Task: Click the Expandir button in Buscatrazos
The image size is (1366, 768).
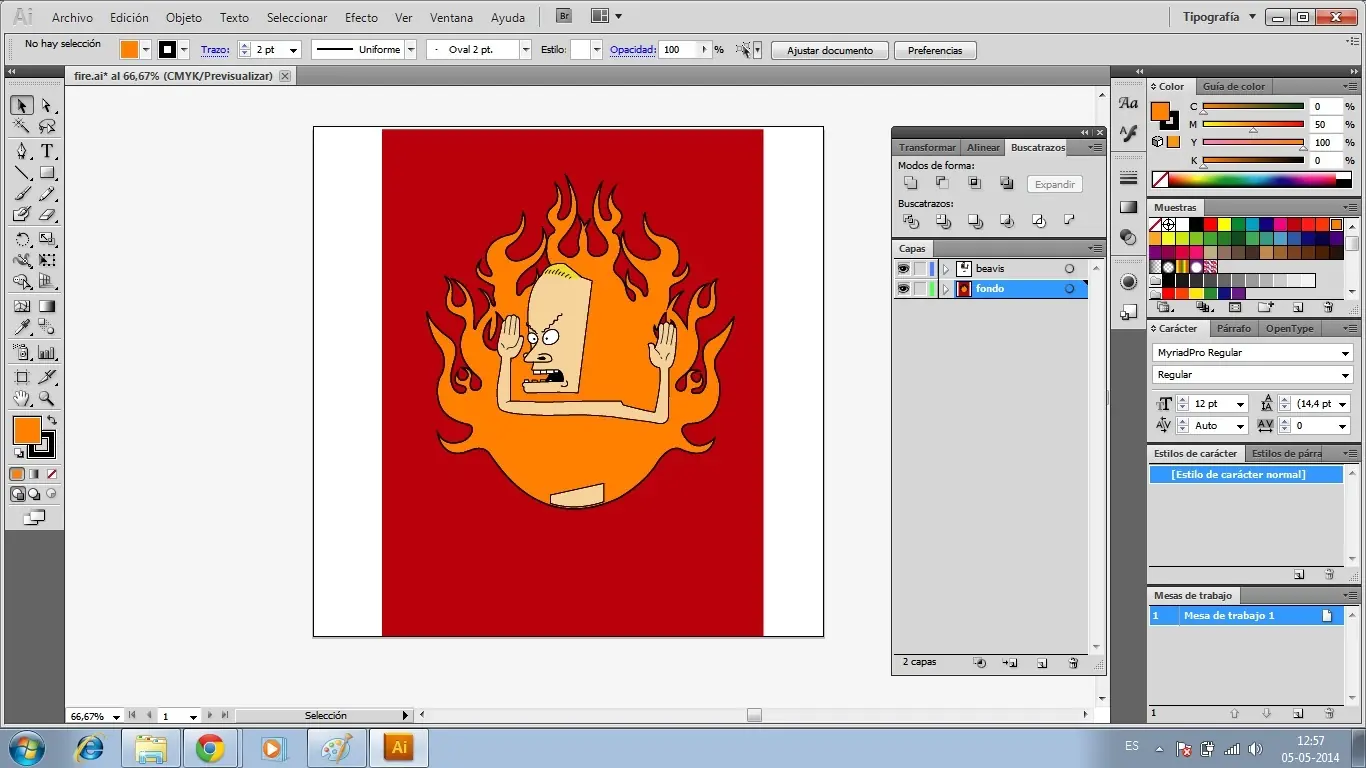Action: (x=1055, y=184)
